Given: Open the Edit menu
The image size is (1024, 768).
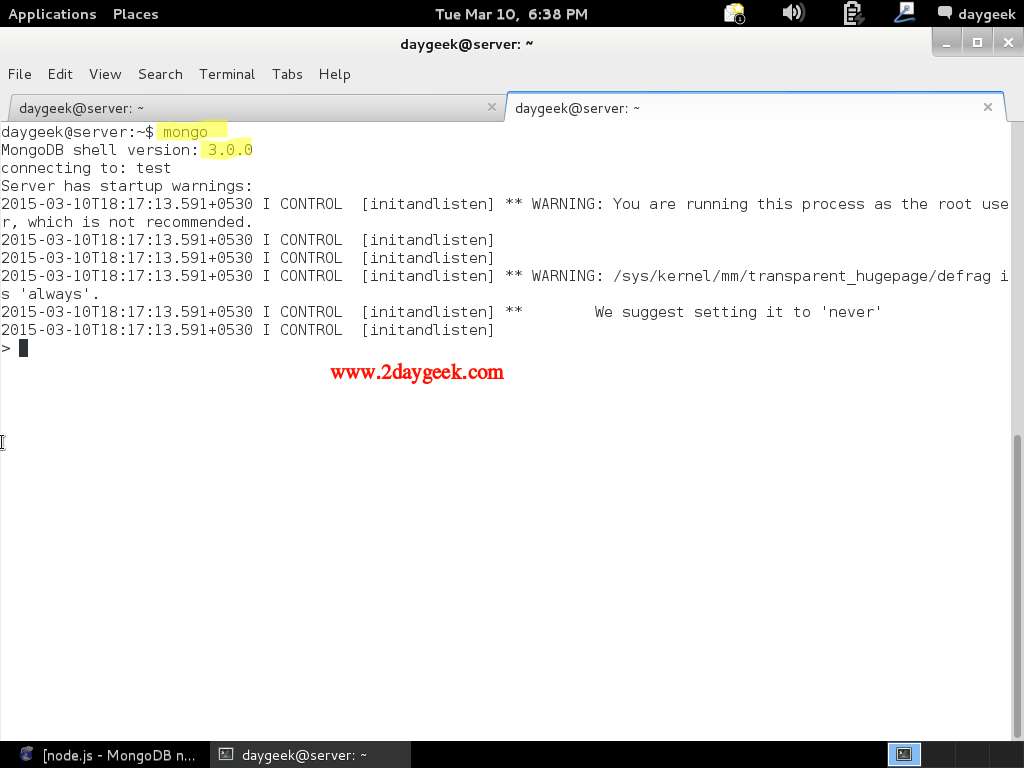Looking at the screenshot, I should click(60, 74).
